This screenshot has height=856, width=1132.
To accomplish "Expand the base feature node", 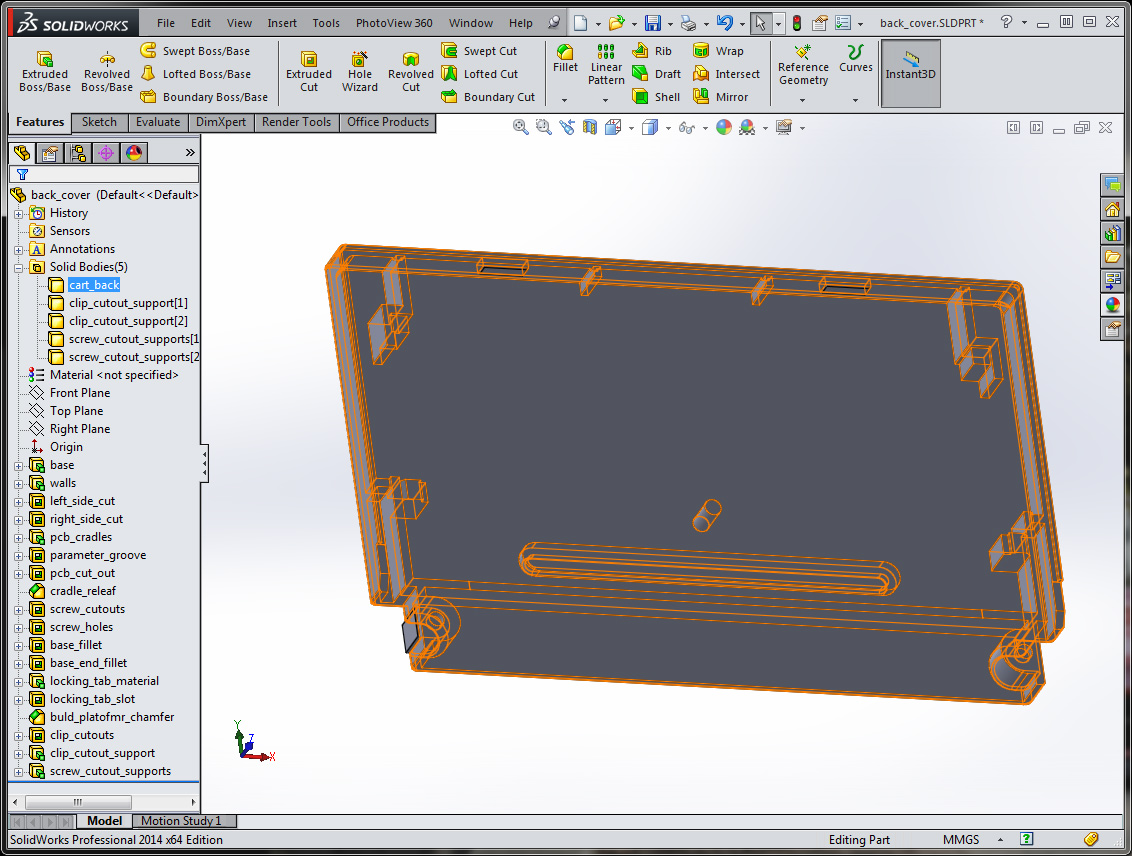I will (19, 466).
